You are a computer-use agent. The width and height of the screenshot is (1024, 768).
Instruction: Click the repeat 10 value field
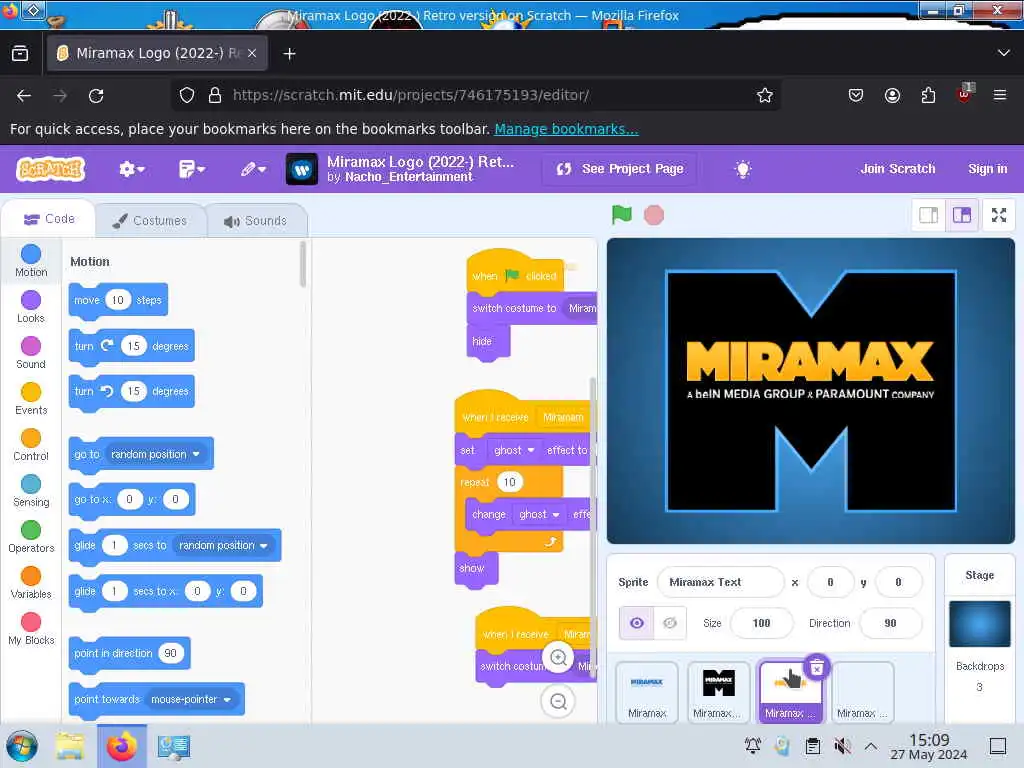(509, 482)
